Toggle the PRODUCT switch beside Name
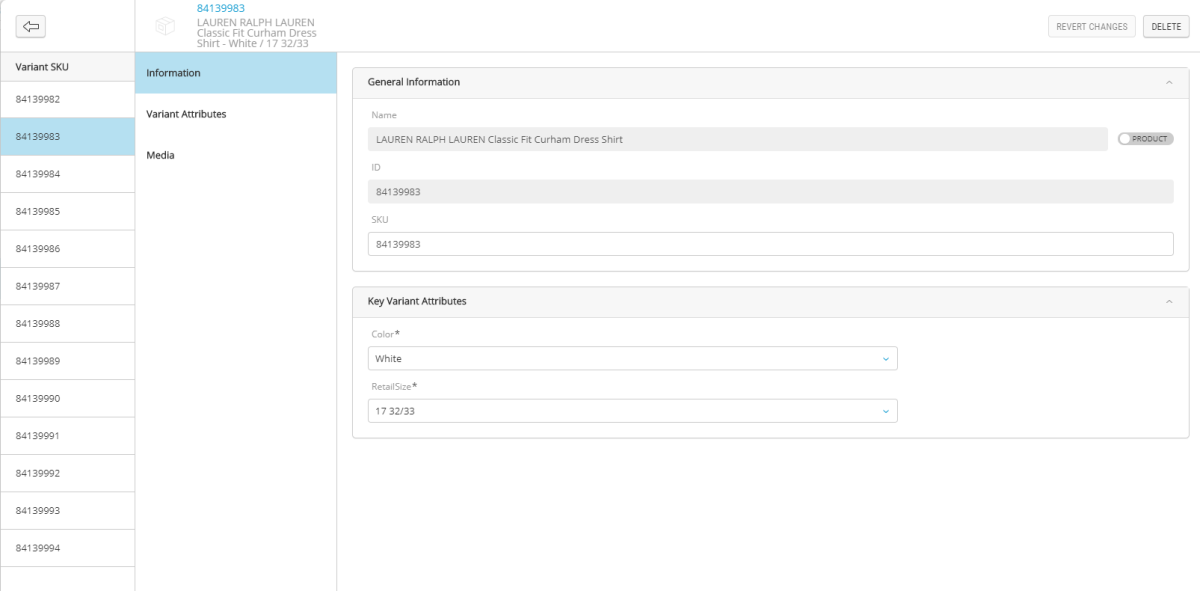The width and height of the screenshot is (1200, 591). [x=1145, y=139]
